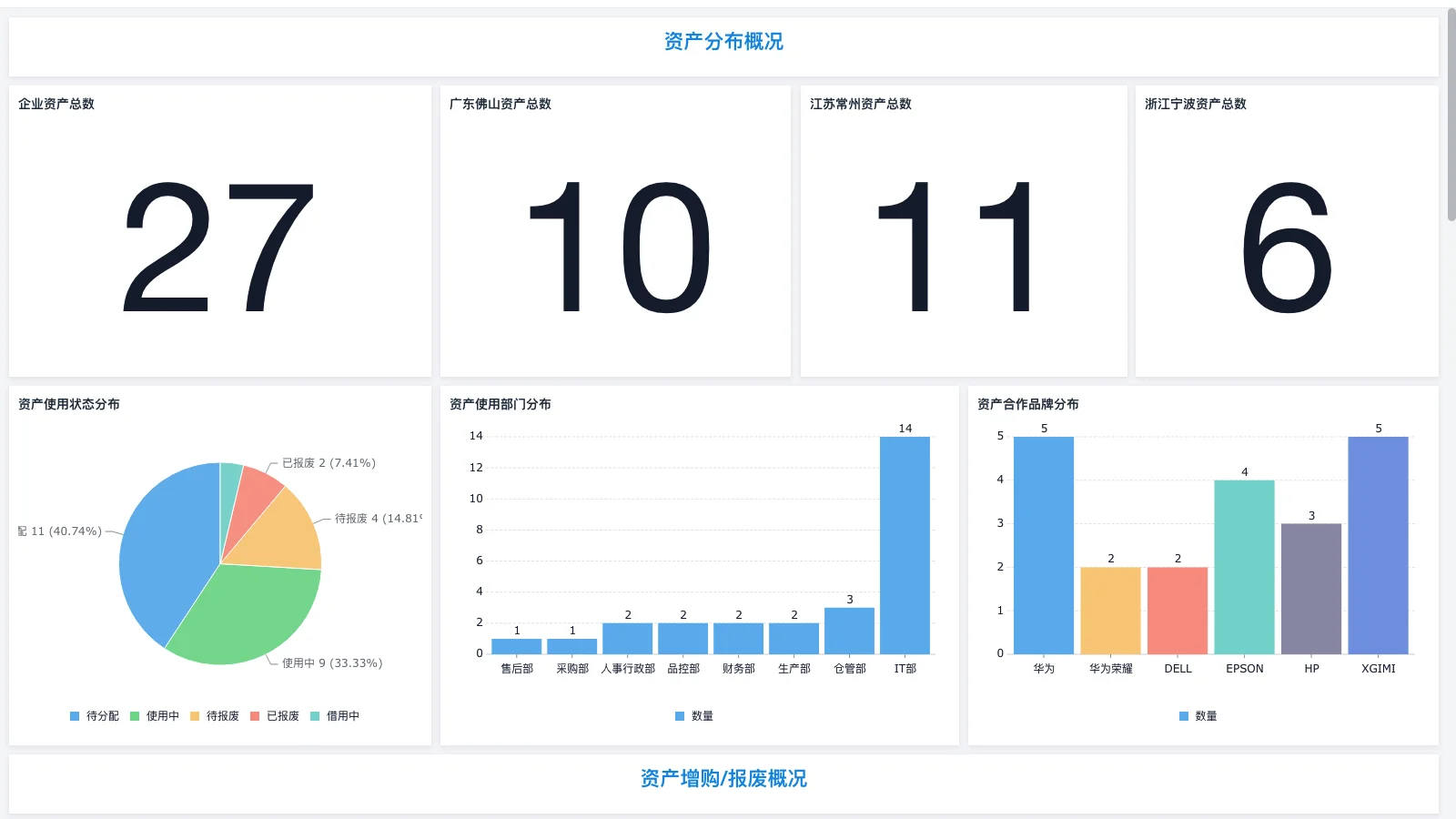Click the 11 (40.74%) pie label
Screen dimensions: 1456x819
tap(60, 531)
